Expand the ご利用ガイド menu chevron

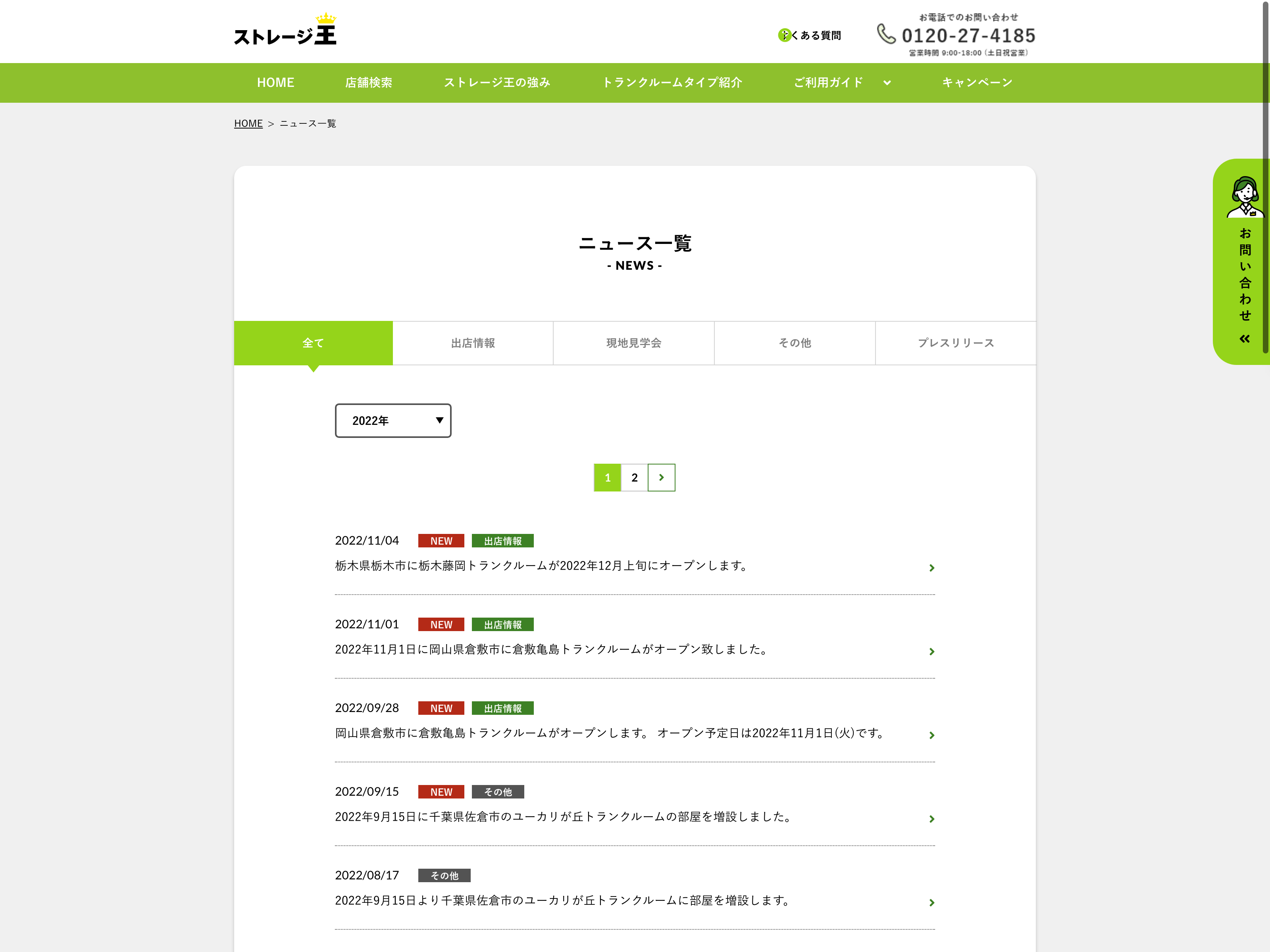[x=887, y=83]
